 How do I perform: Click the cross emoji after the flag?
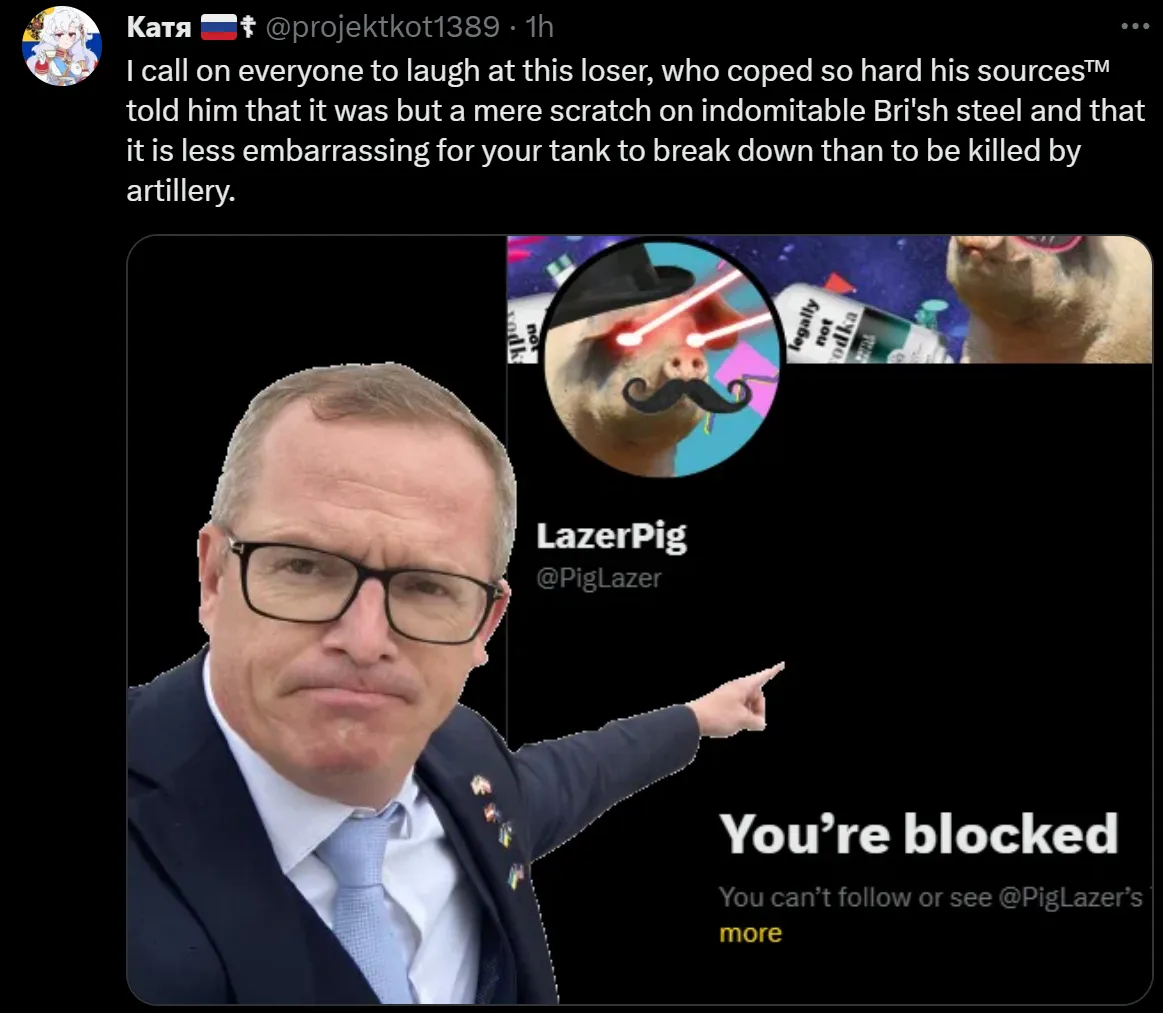click(247, 27)
